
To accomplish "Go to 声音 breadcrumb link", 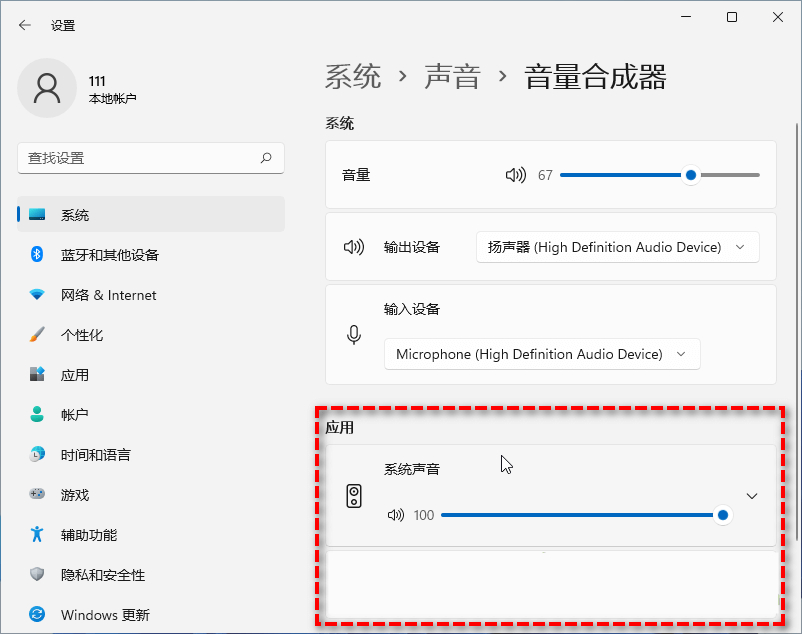I will tap(452, 77).
